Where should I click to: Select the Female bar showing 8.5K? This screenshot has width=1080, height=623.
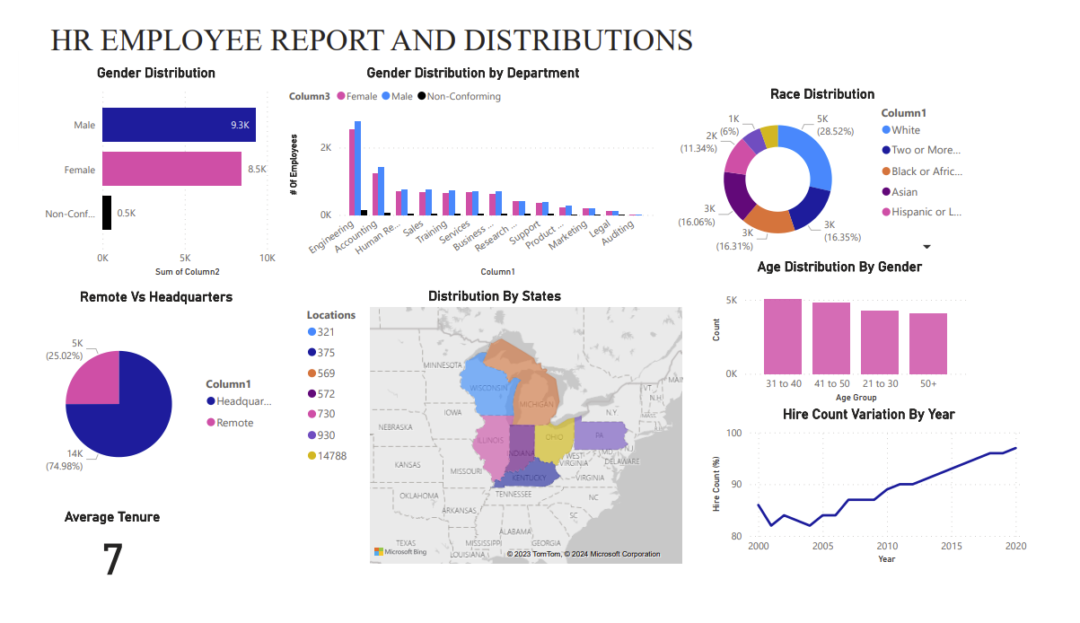(x=172, y=169)
